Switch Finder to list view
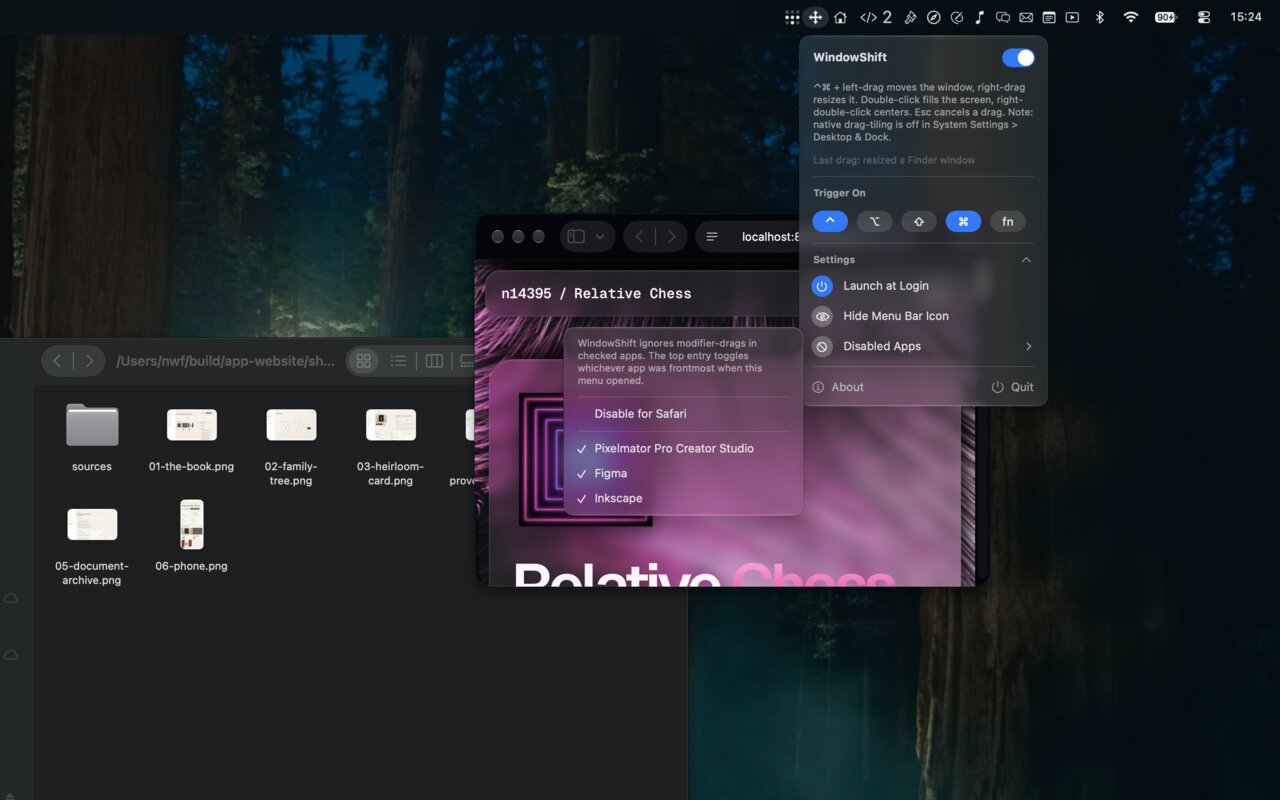 click(398, 361)
